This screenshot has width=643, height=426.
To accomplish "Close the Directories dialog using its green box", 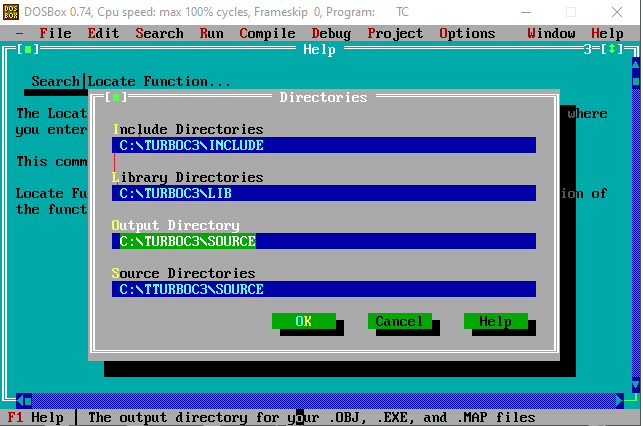I will click(x=116, y=98).
